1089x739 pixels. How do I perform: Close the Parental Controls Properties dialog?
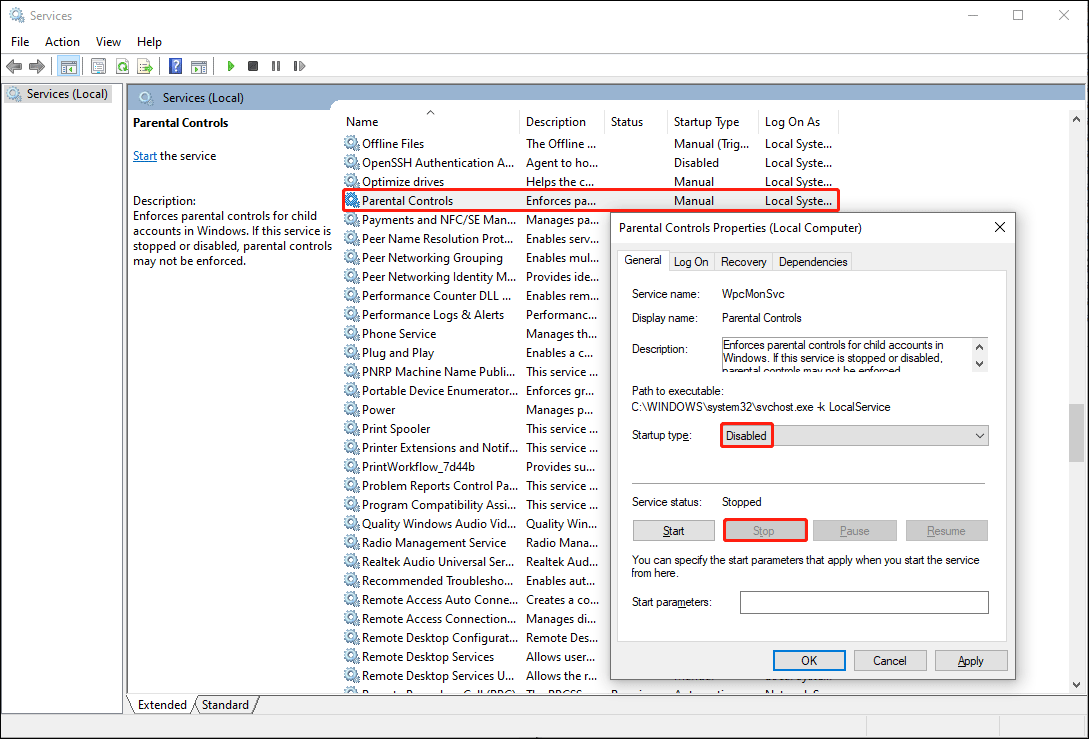pyautogui.click(x=999, y=227)
